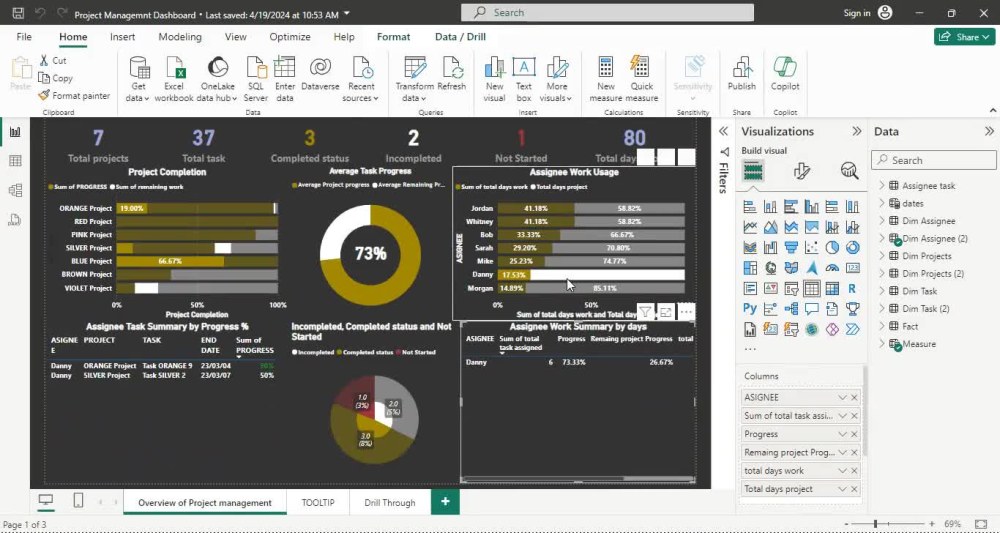Select the clustered column chart visual
This screenshot has height=533, width=1000.
(811, 207)
